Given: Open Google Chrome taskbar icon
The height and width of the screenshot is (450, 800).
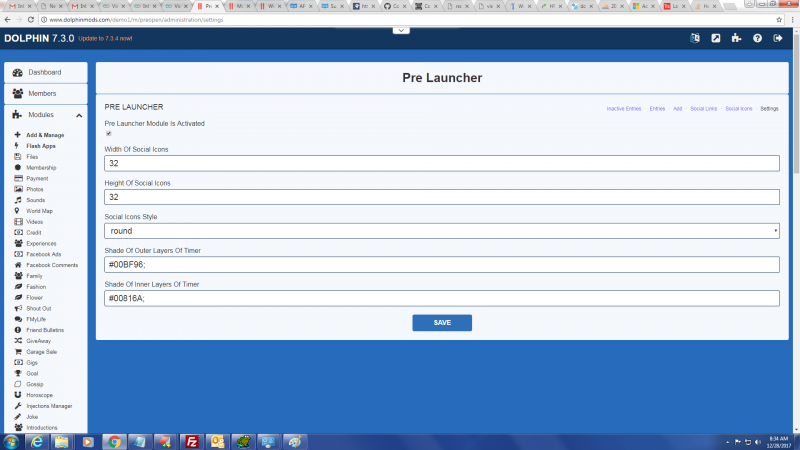Looking at the screenshot, I should point(114,442).
